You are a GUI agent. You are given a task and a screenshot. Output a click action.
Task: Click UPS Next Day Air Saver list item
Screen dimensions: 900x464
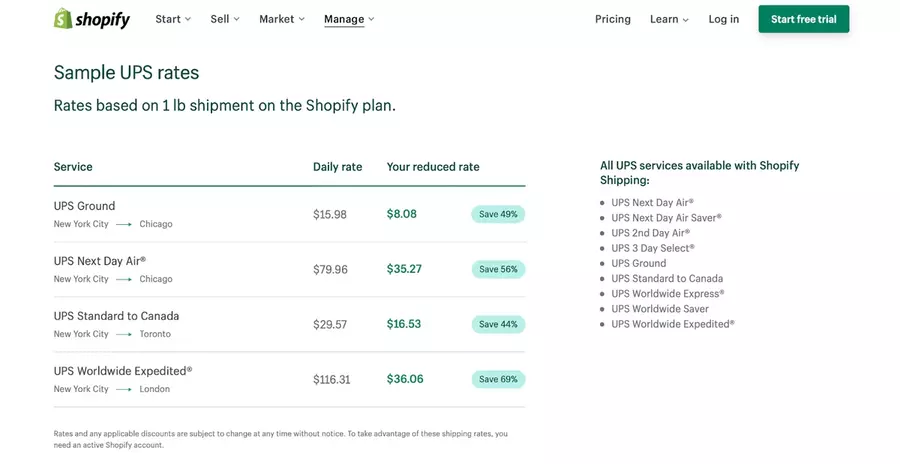click(x=666, y=218)
